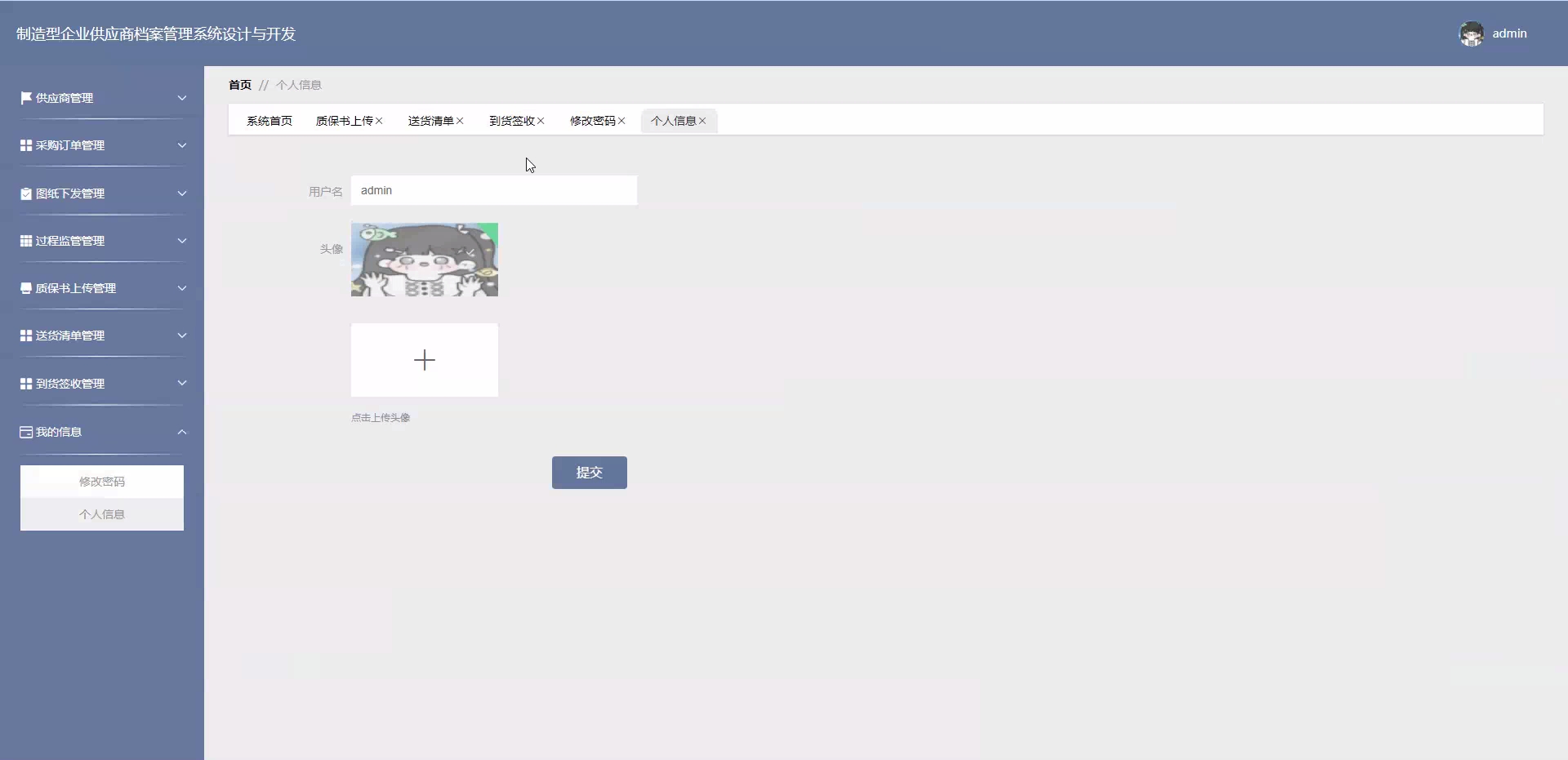The width and height of the screenshot is (1568, 760).
Task: Click the grid icon beside 采购订单管理
Action: click(x=26, y=145)
